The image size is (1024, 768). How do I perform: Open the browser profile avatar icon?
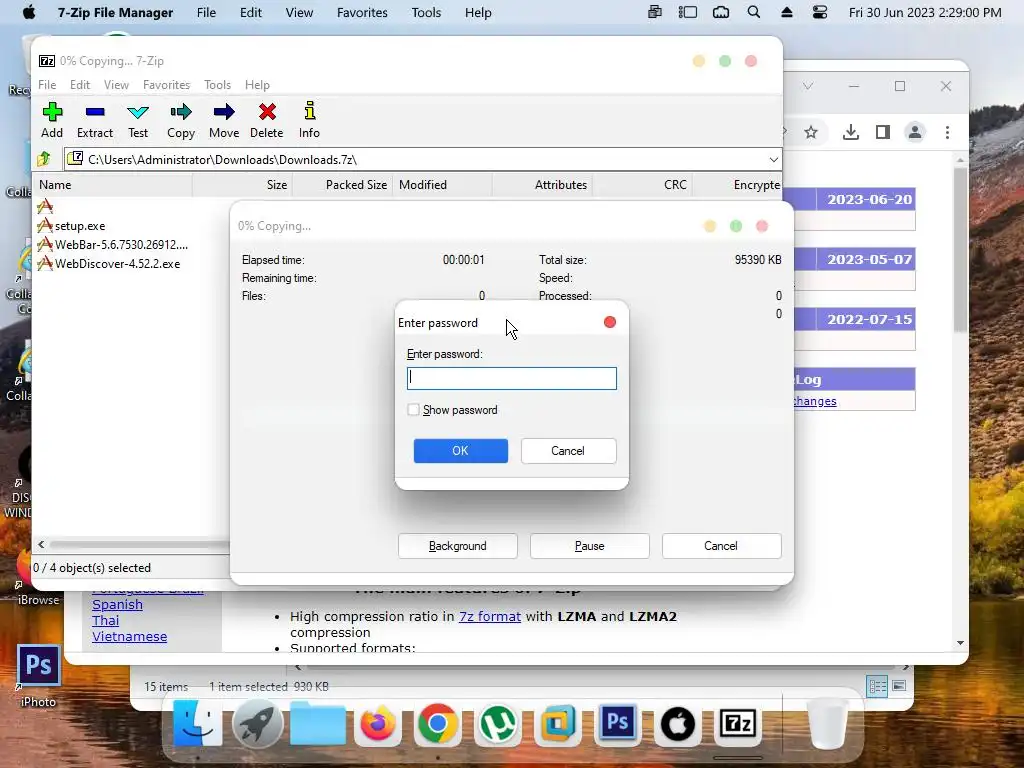[x=915, y=133]
